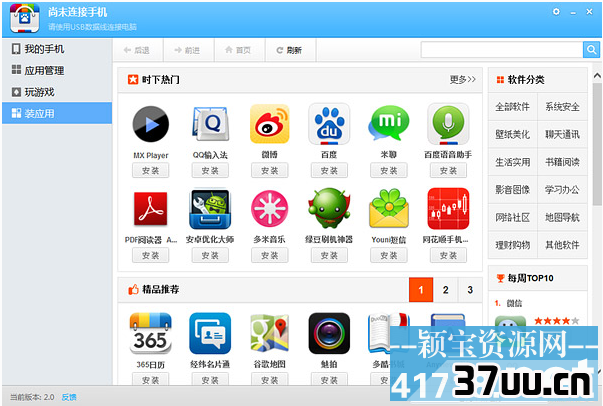This screenshot has height=406, width=603.
Task: Open the 影音图像 category
Action: click(513, 190)
